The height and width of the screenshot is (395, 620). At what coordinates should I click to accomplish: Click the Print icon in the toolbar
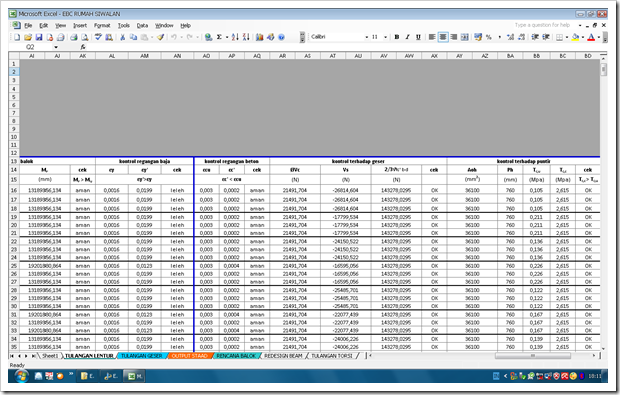click(x=74, y=37)
